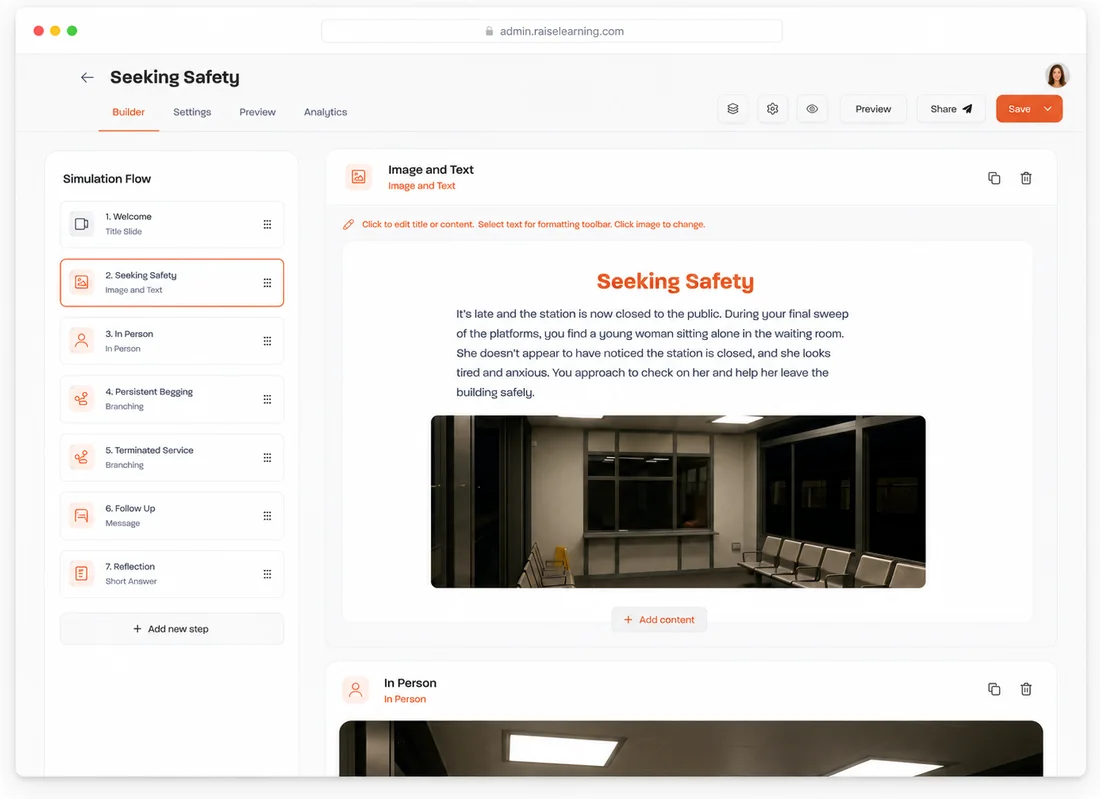
Task: Click the pencil edit hint icon
Action: 349,224
